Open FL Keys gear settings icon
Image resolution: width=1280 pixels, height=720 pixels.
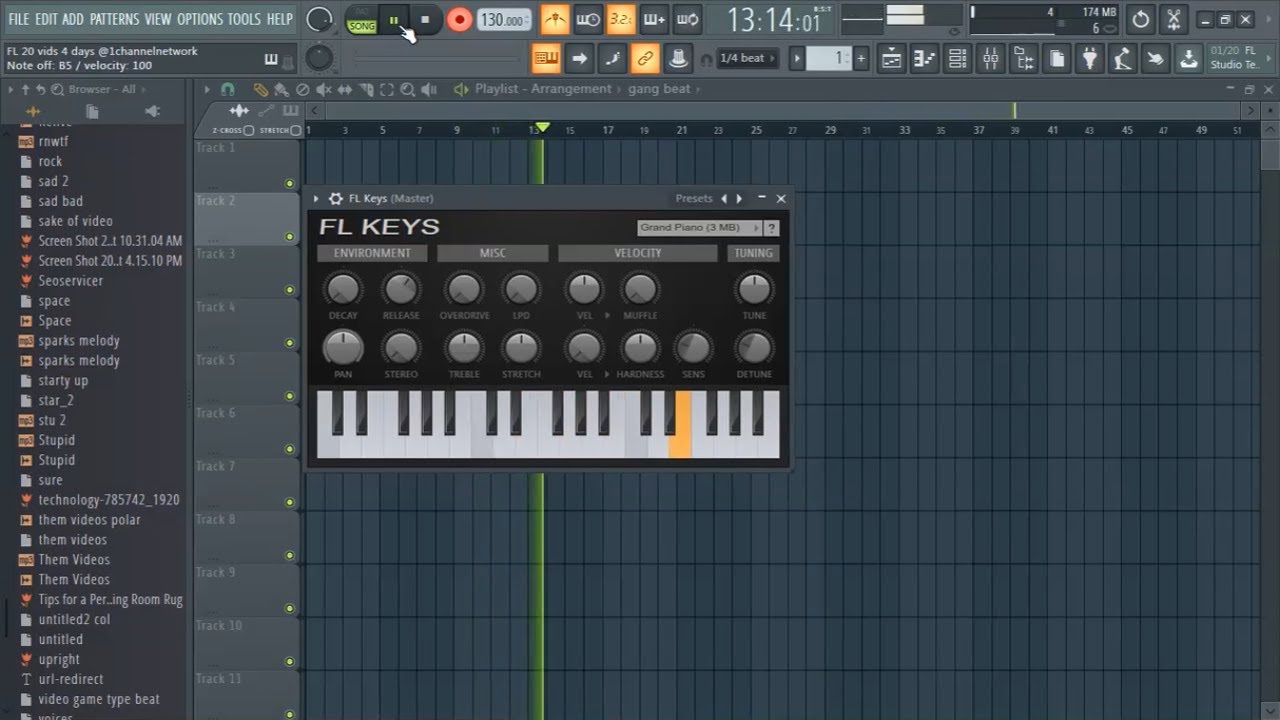pyautogui.click(x=336, y=198)
